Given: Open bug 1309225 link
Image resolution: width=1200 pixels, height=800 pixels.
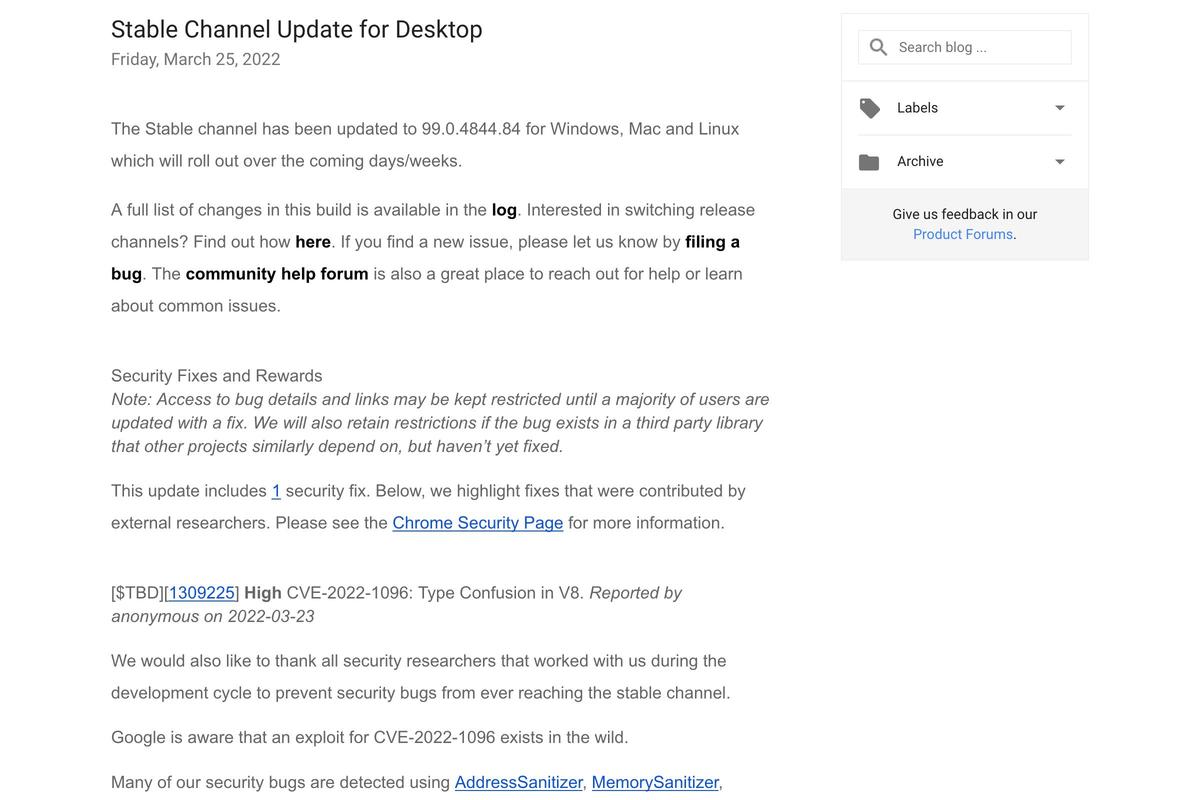Looking at the screenshot, I should [201, 593].
